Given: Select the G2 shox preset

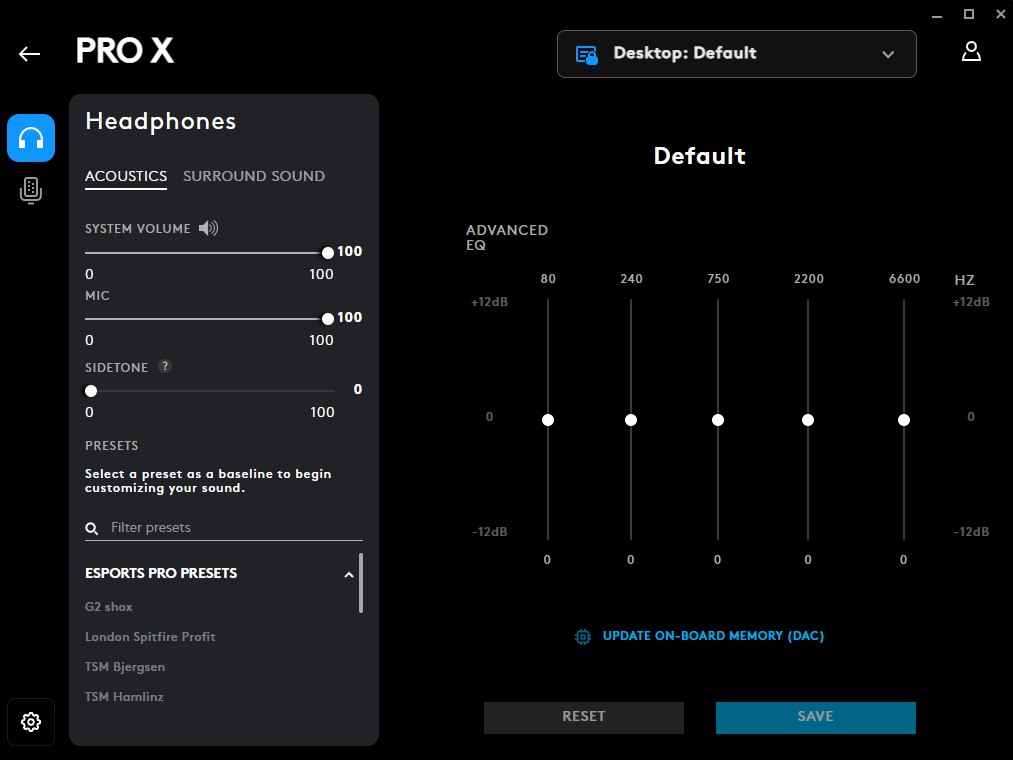Looking at the screenshot, I should pos(109,607).
